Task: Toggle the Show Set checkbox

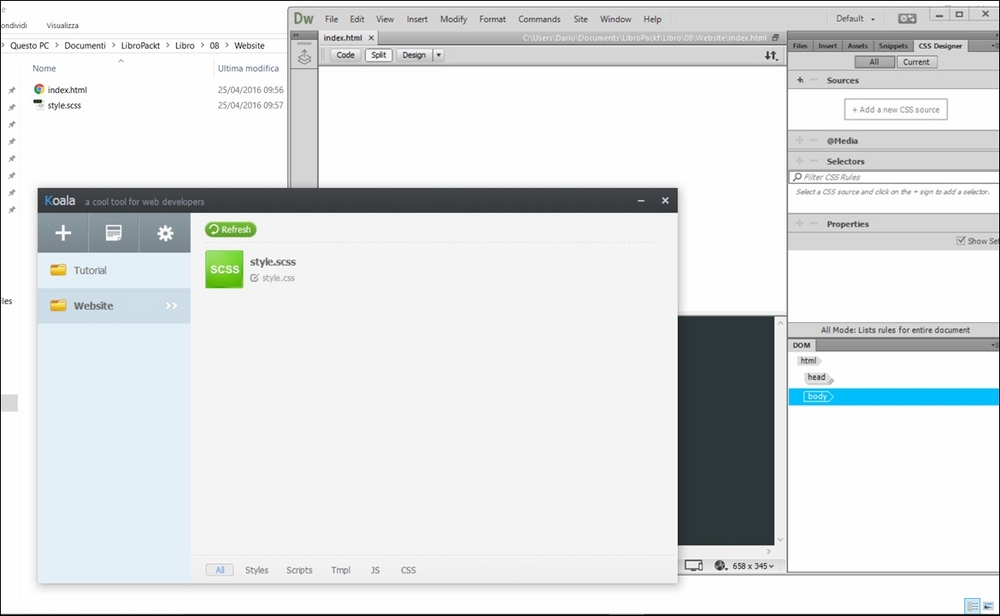Action: point(960,240)
